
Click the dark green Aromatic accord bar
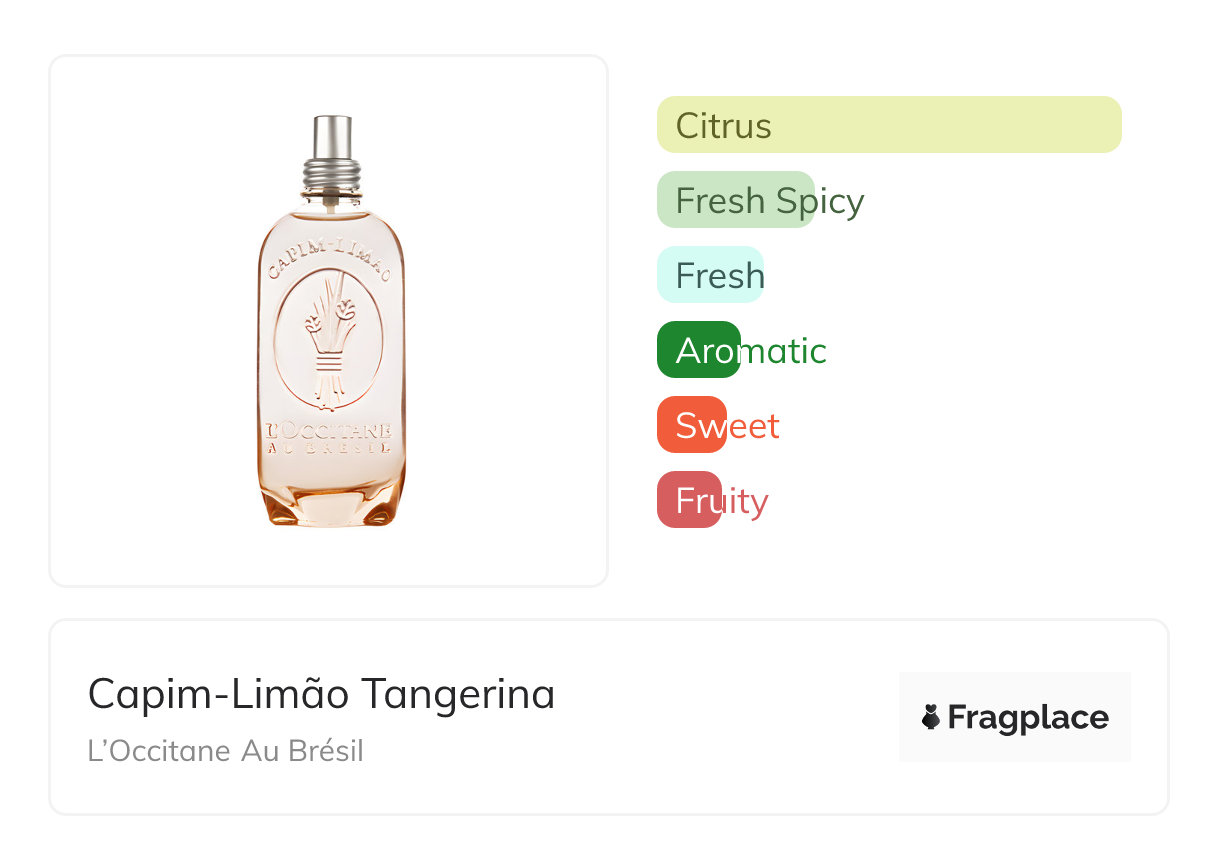point(698,350)
